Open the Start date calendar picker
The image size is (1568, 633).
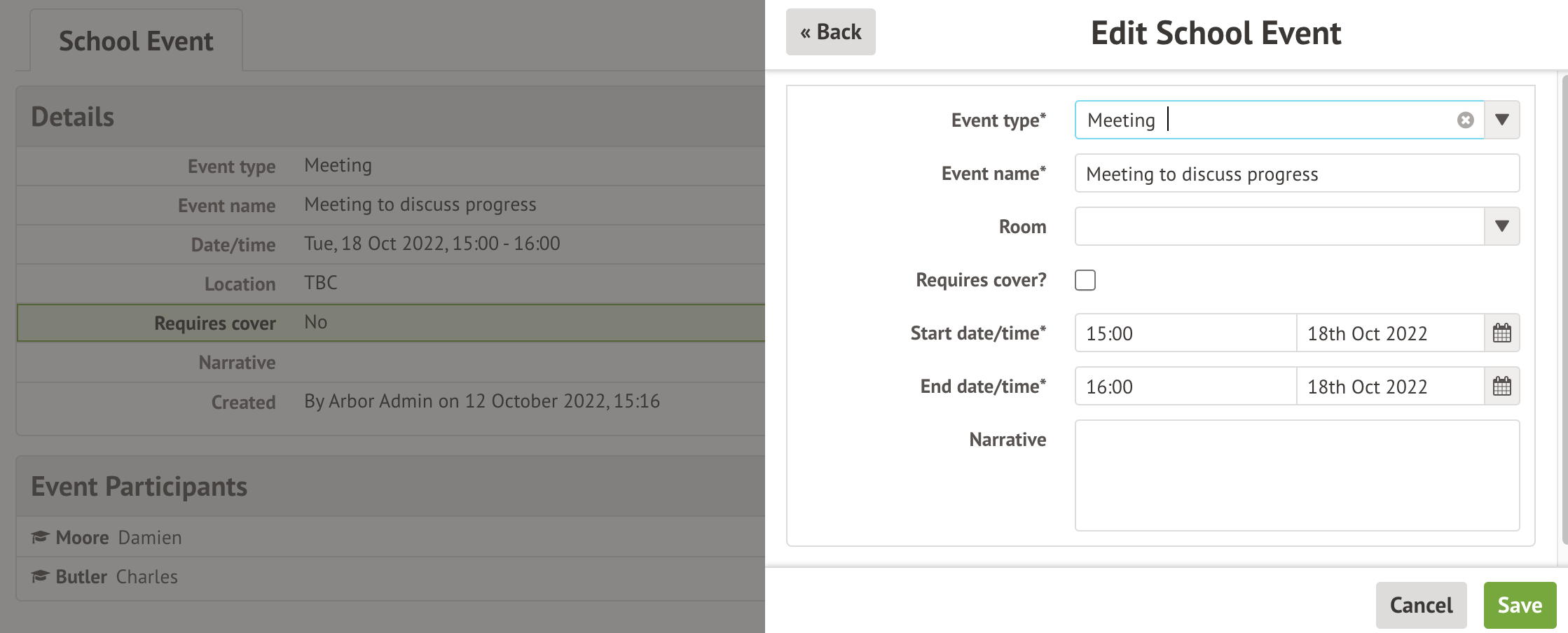[1501, 333]
